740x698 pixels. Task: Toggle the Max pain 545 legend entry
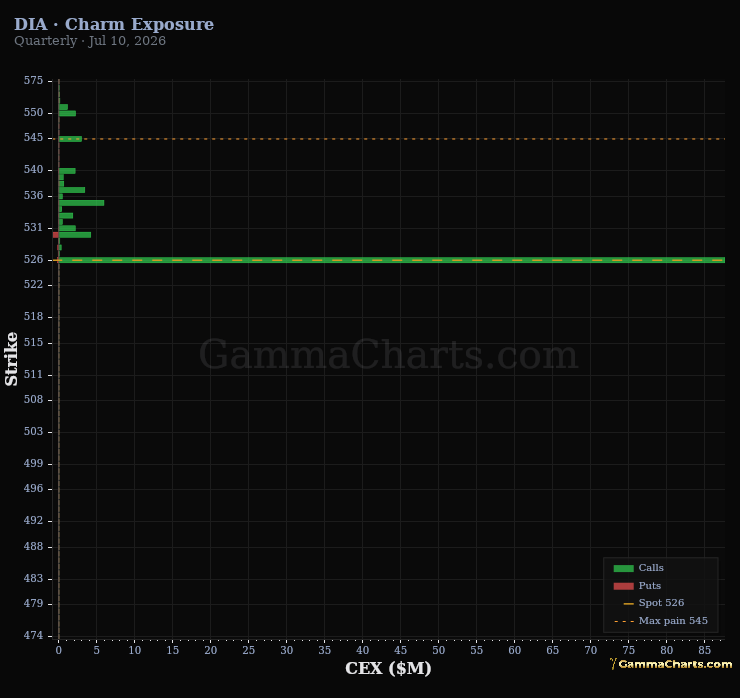[661, 621]
